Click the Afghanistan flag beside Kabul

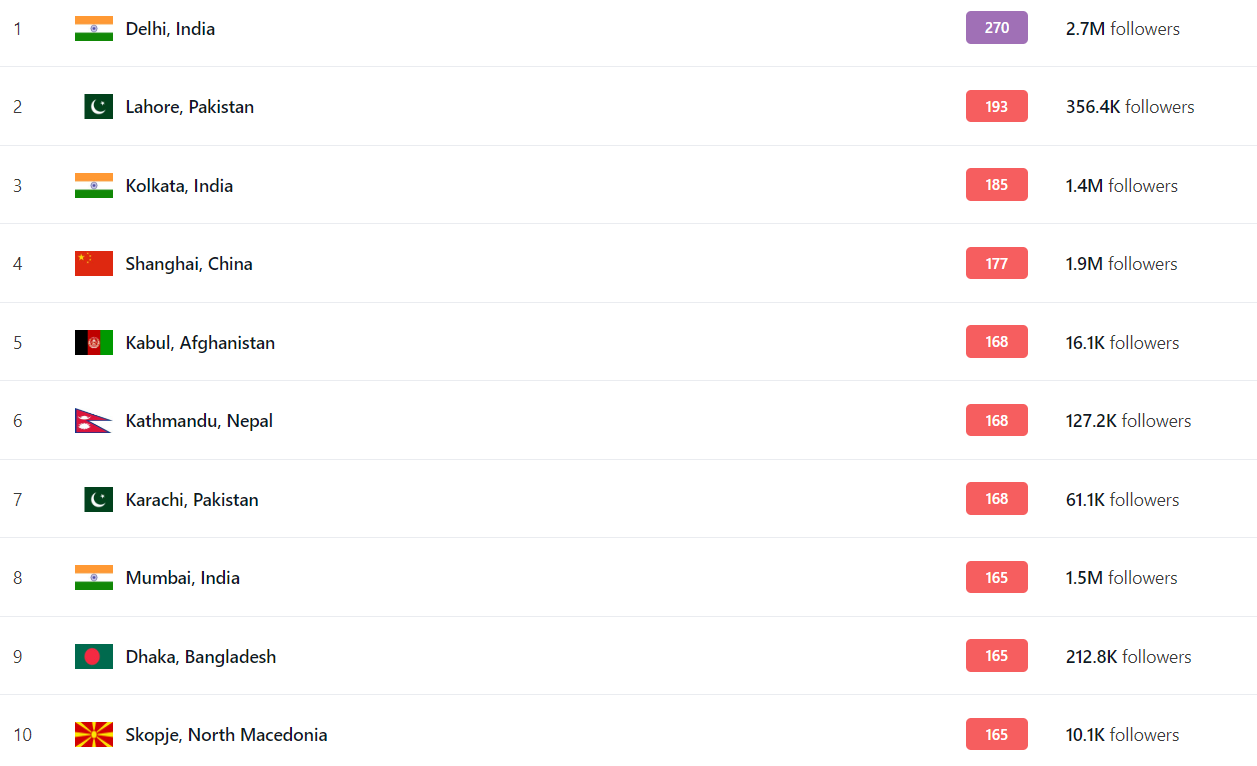94,342
